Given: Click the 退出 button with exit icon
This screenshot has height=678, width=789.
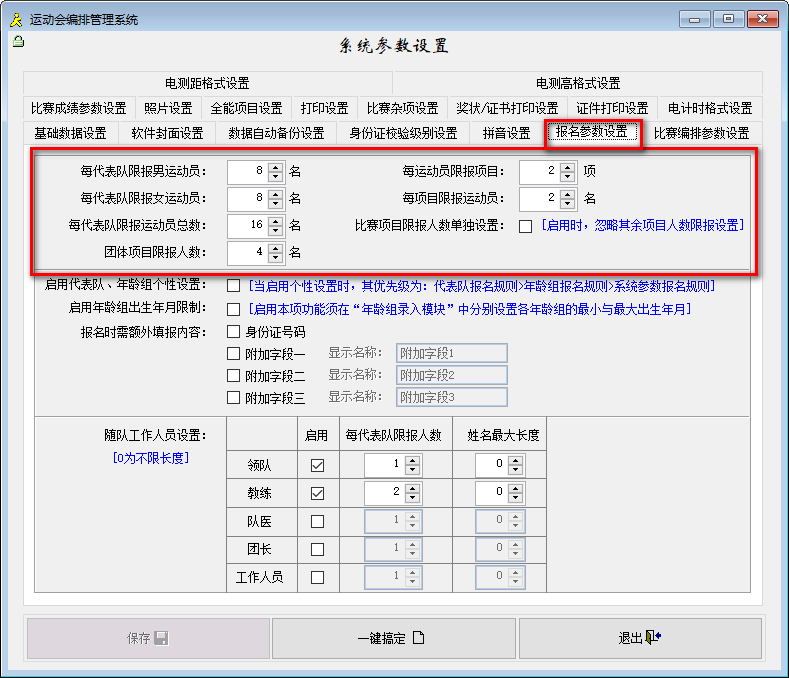Looking at the screenshot, I should pos(640,638).
